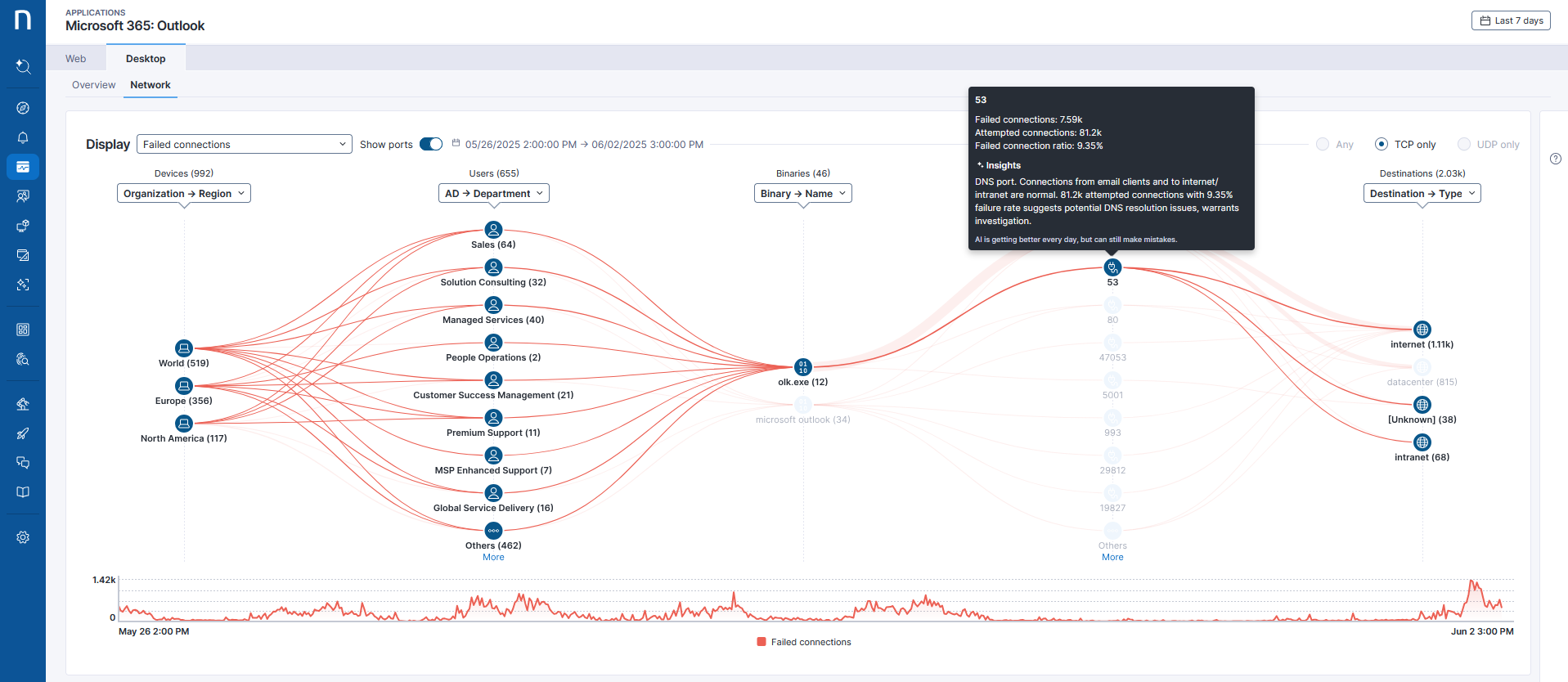Click the Sales department user node icon

[x=493, y=230]
